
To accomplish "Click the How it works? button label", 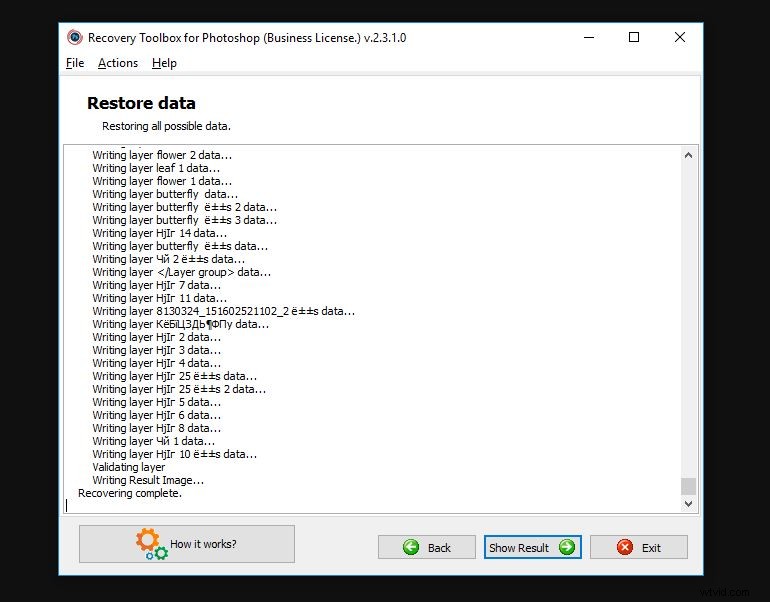I will tap(203, 544).
